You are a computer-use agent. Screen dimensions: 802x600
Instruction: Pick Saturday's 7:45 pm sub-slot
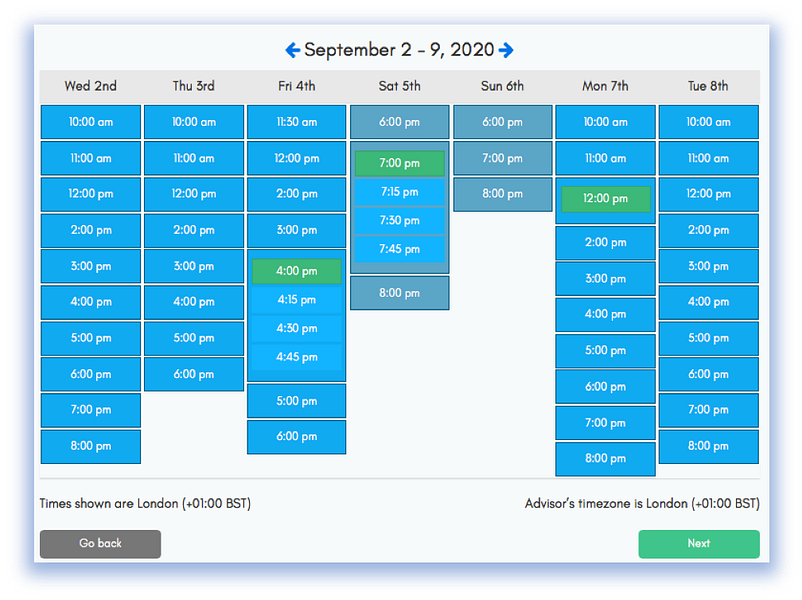coord(399,249)
